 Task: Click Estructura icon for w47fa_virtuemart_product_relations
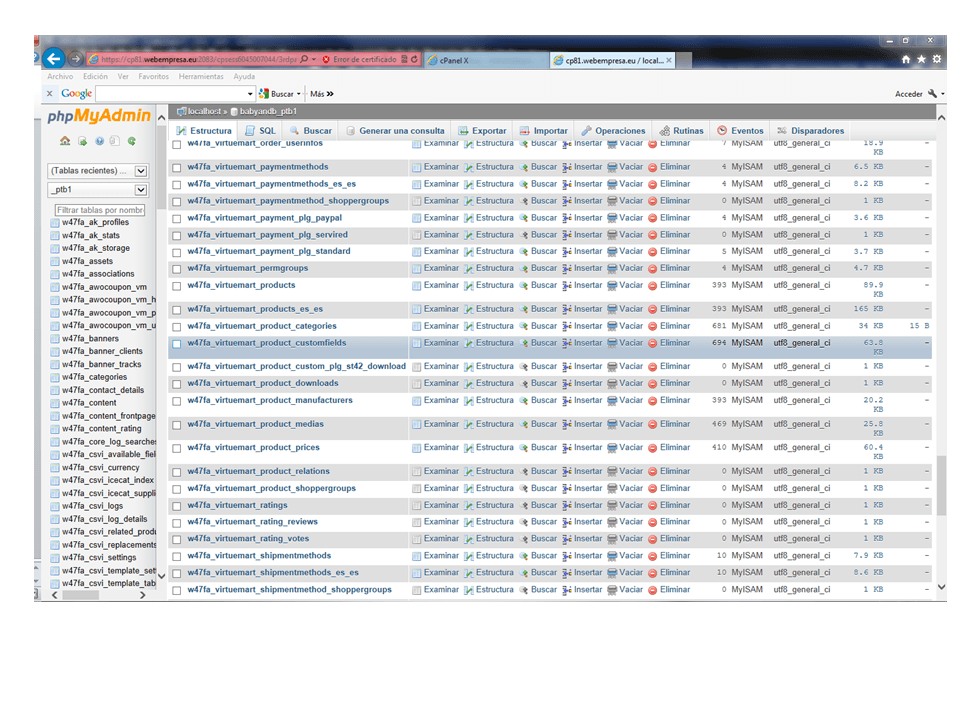click(x=469, y=472)
